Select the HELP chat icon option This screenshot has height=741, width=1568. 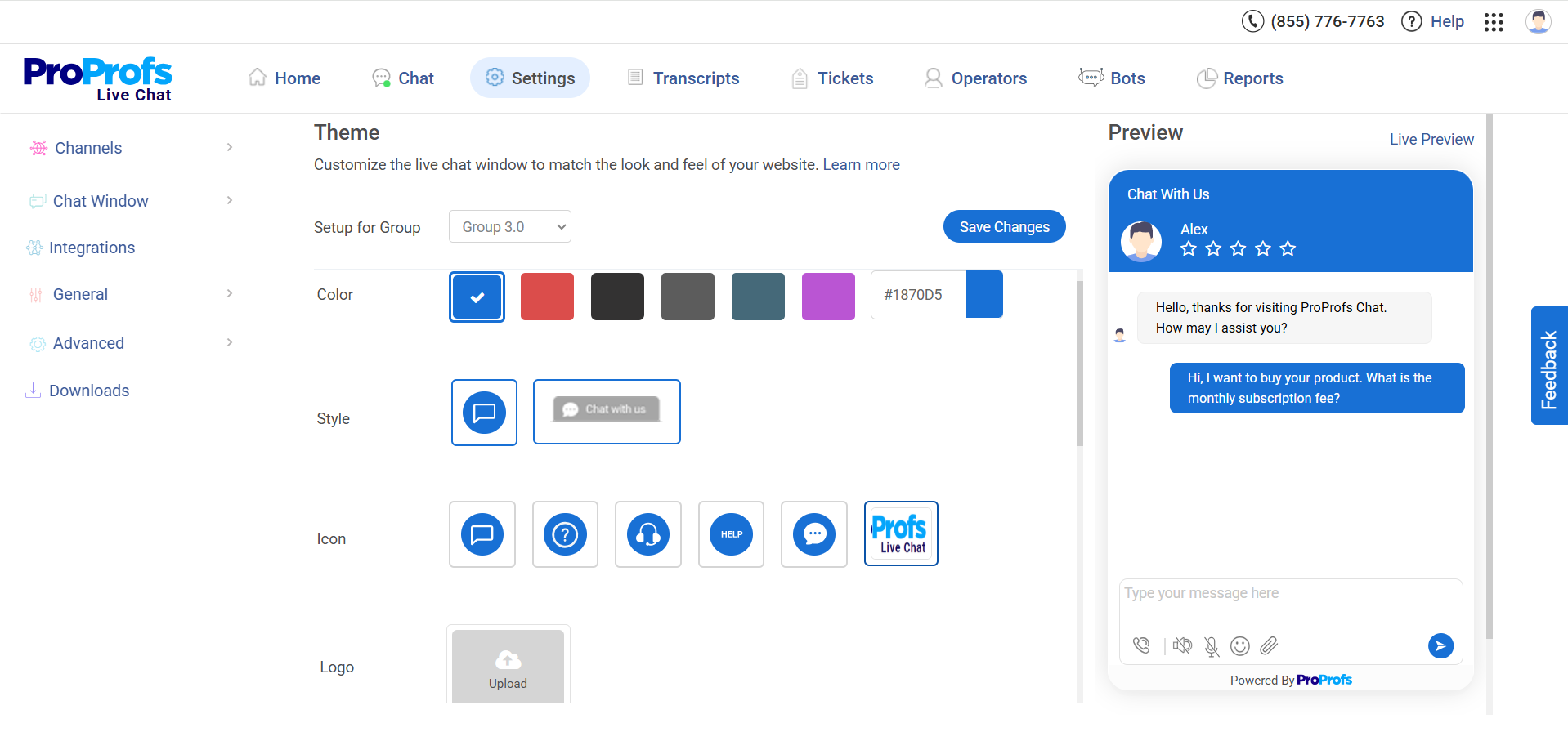click(x=731, y=534)
